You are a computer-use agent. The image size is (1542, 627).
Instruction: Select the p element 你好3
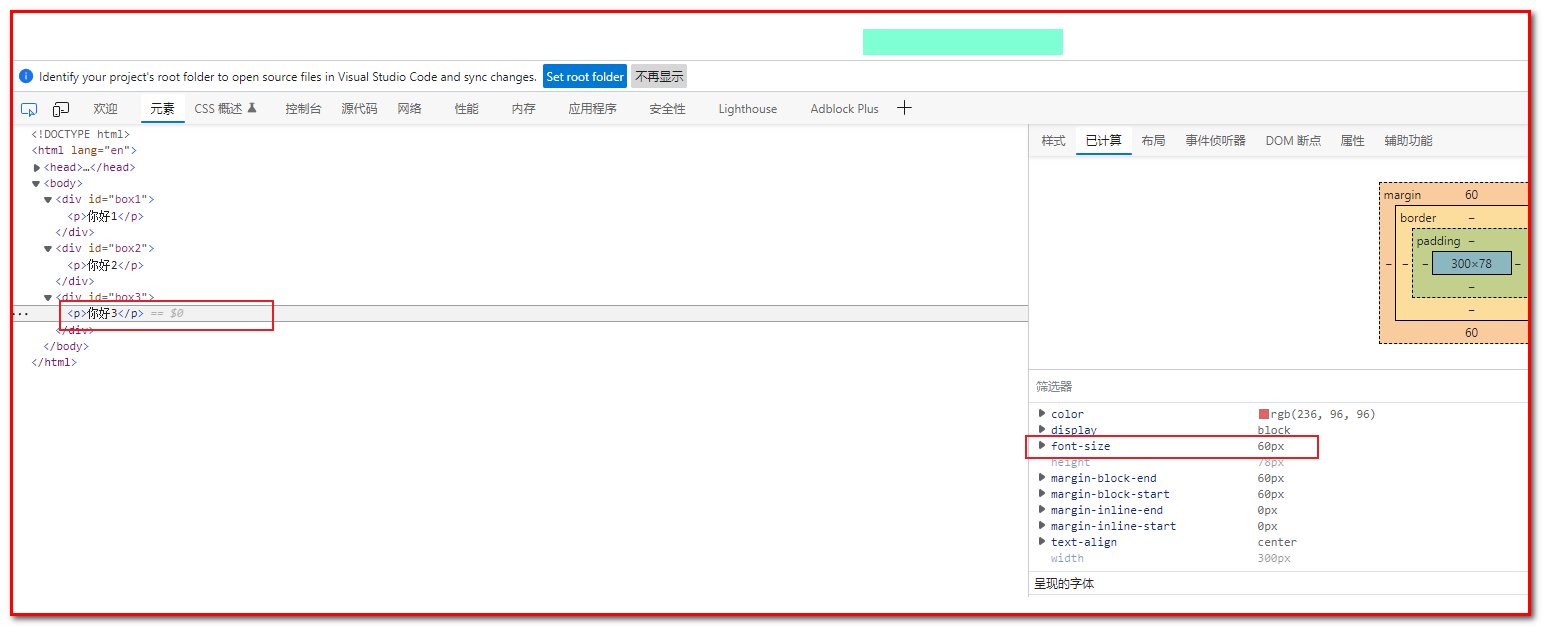(x=105, y=313)
